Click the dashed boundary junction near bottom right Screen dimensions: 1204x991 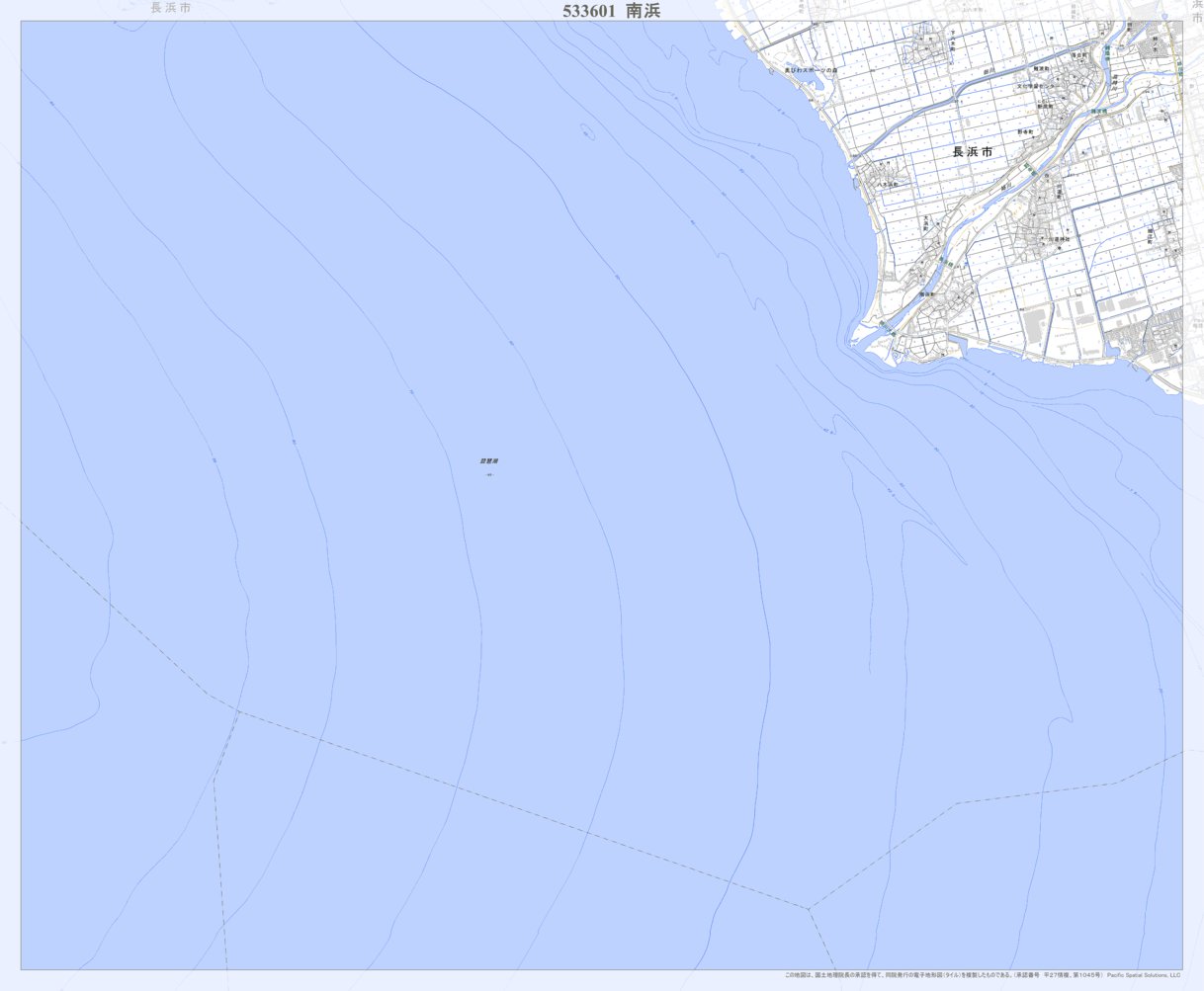click(x=809, y=908)
